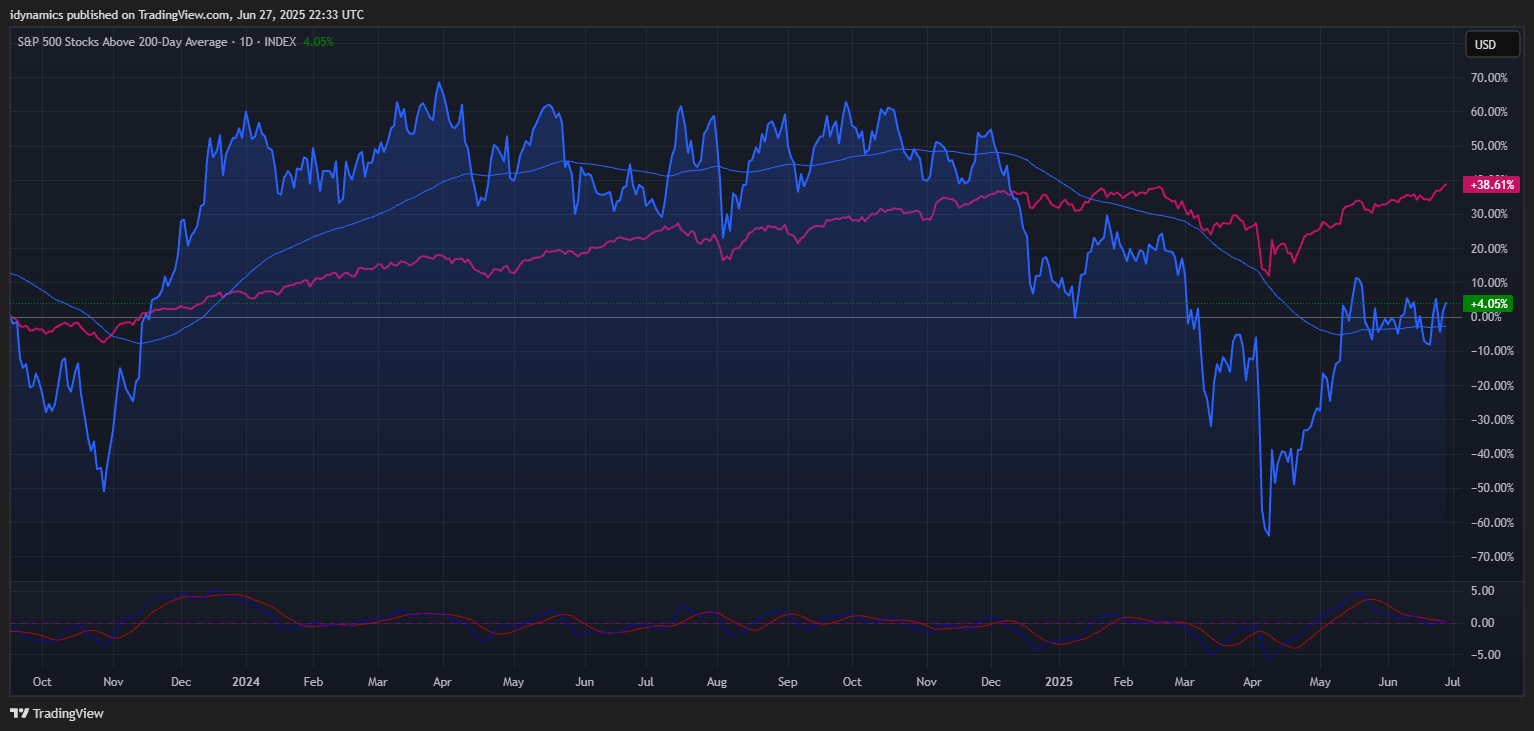The width and height of the screenshot is (1534, 731).
Task: Click the Aug label on time axis
Action: pyautogui.click(x=717, y=682)
